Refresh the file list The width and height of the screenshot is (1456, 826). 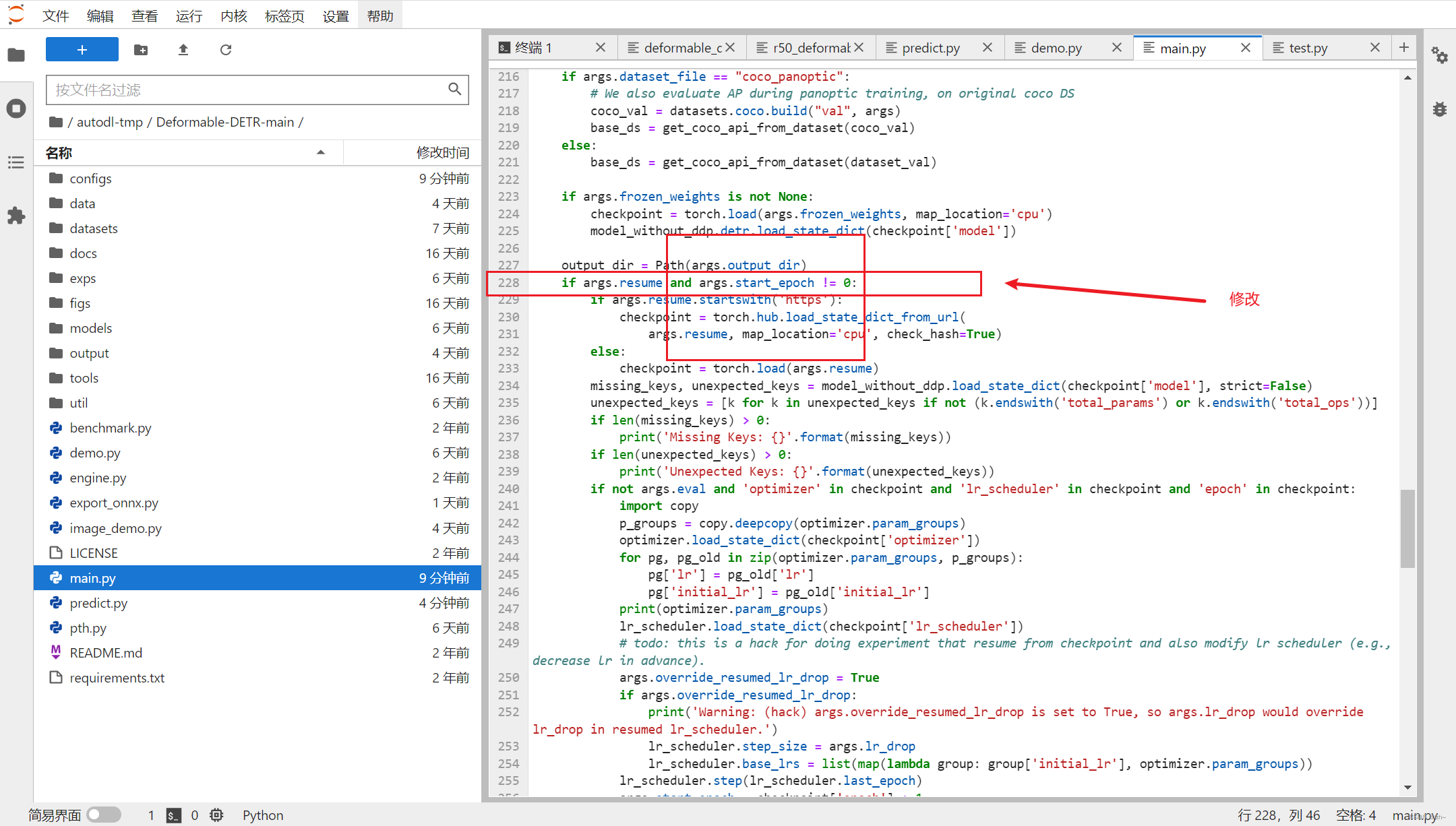[x=226, y=50]
